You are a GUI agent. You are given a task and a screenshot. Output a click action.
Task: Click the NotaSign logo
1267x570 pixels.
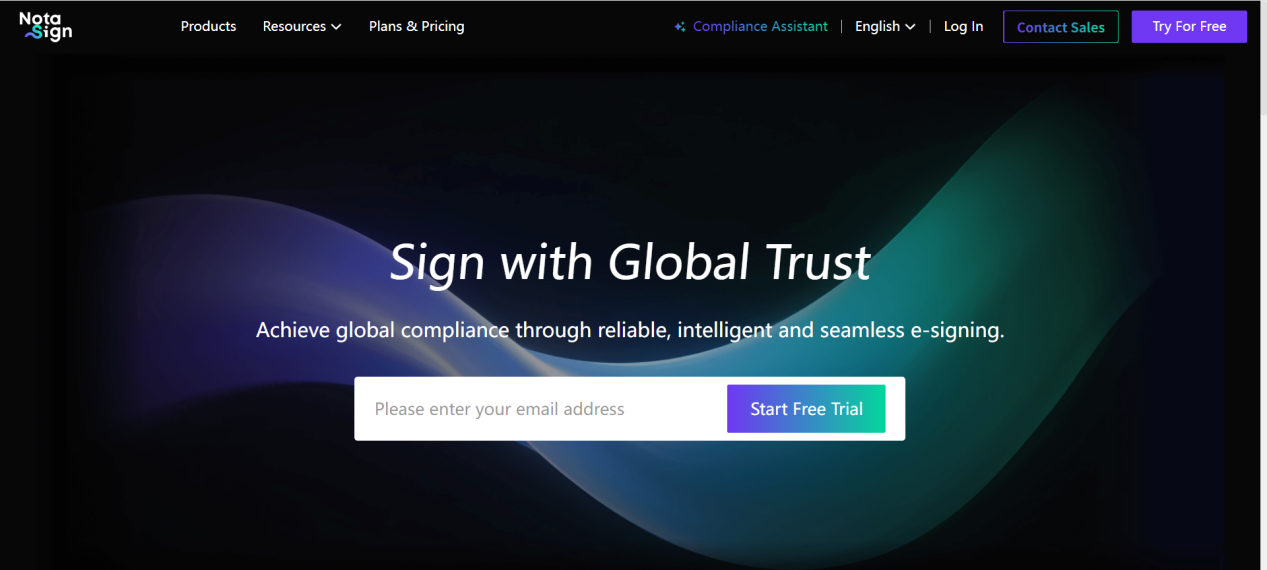click(46, 26)
